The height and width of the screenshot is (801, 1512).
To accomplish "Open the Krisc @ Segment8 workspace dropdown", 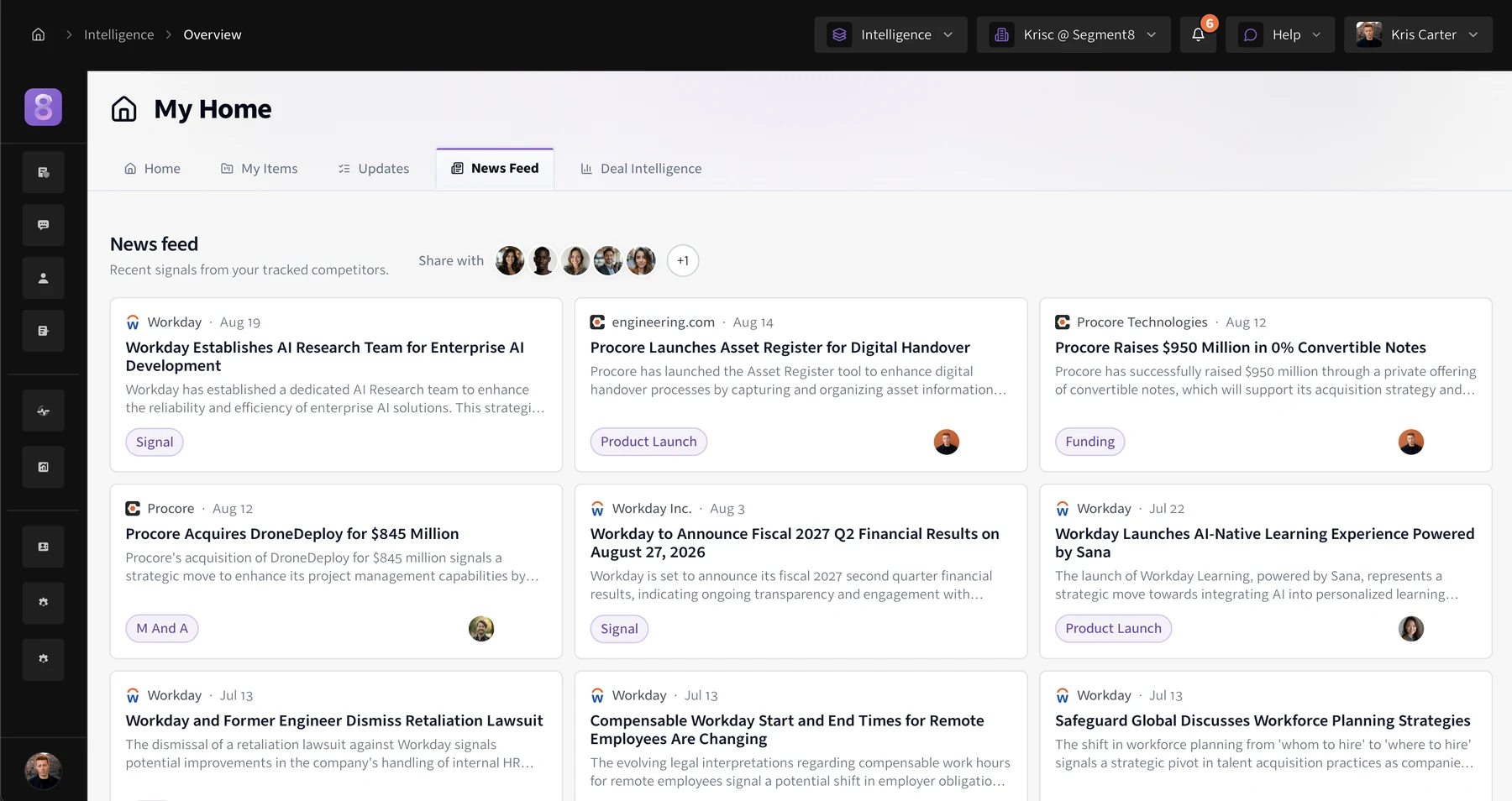I will tap(1074, 34).
